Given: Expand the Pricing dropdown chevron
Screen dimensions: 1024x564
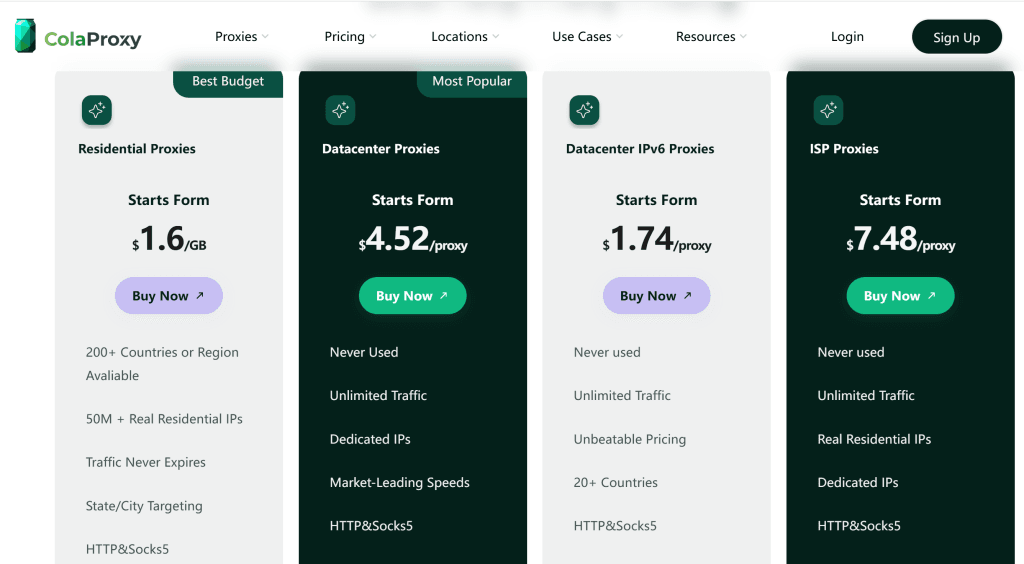Looking at the screenshot, I should [373, 37].
